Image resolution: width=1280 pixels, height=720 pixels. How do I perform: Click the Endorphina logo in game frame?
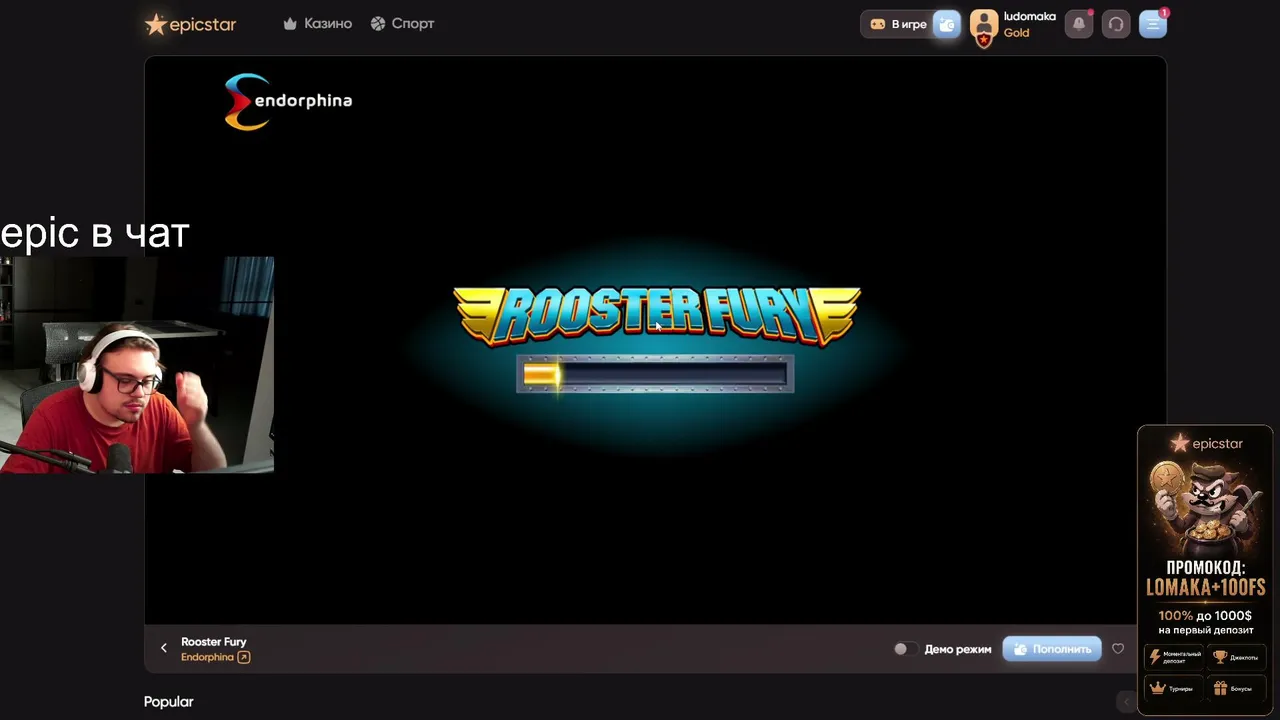pos(288,101)
